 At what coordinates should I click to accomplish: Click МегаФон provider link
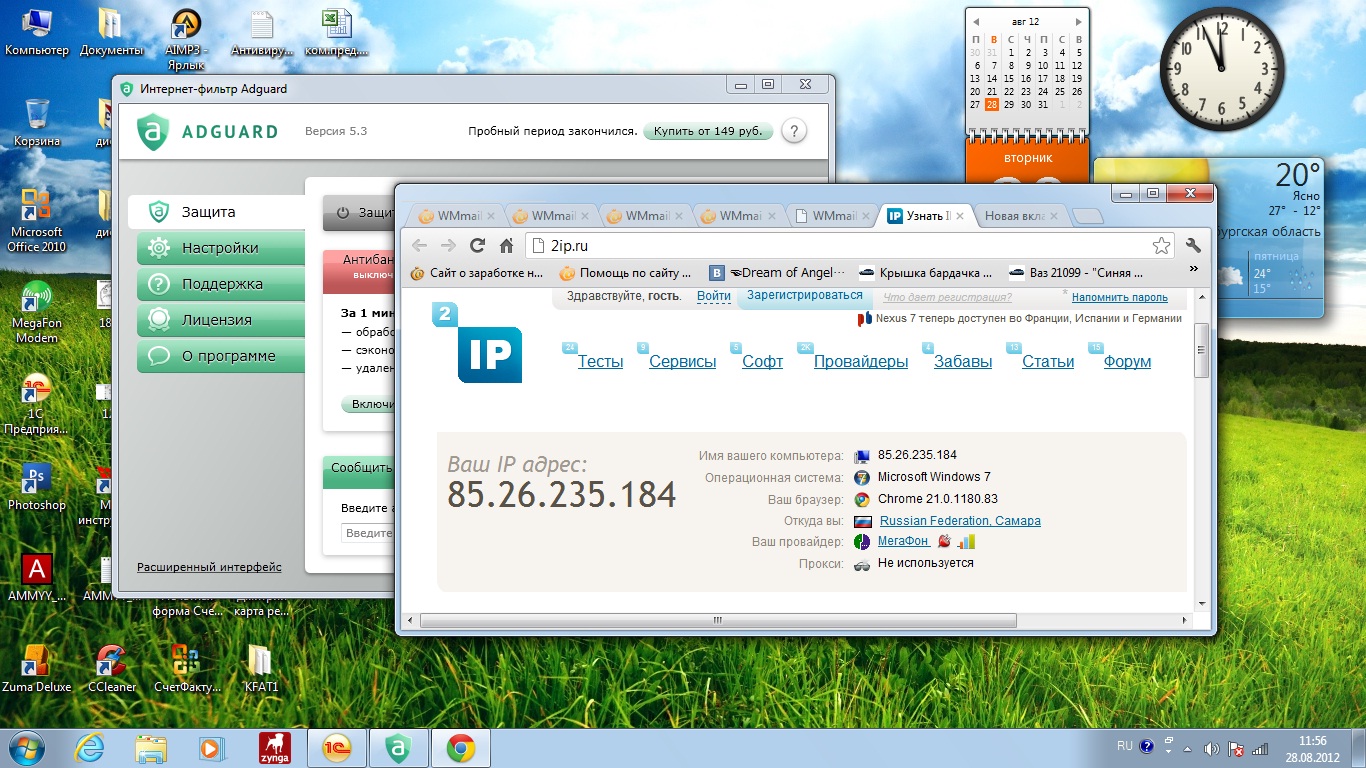903,541
